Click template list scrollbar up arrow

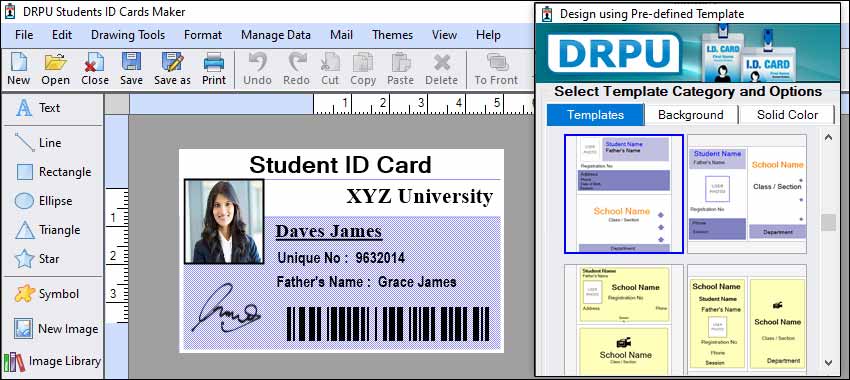828,138
